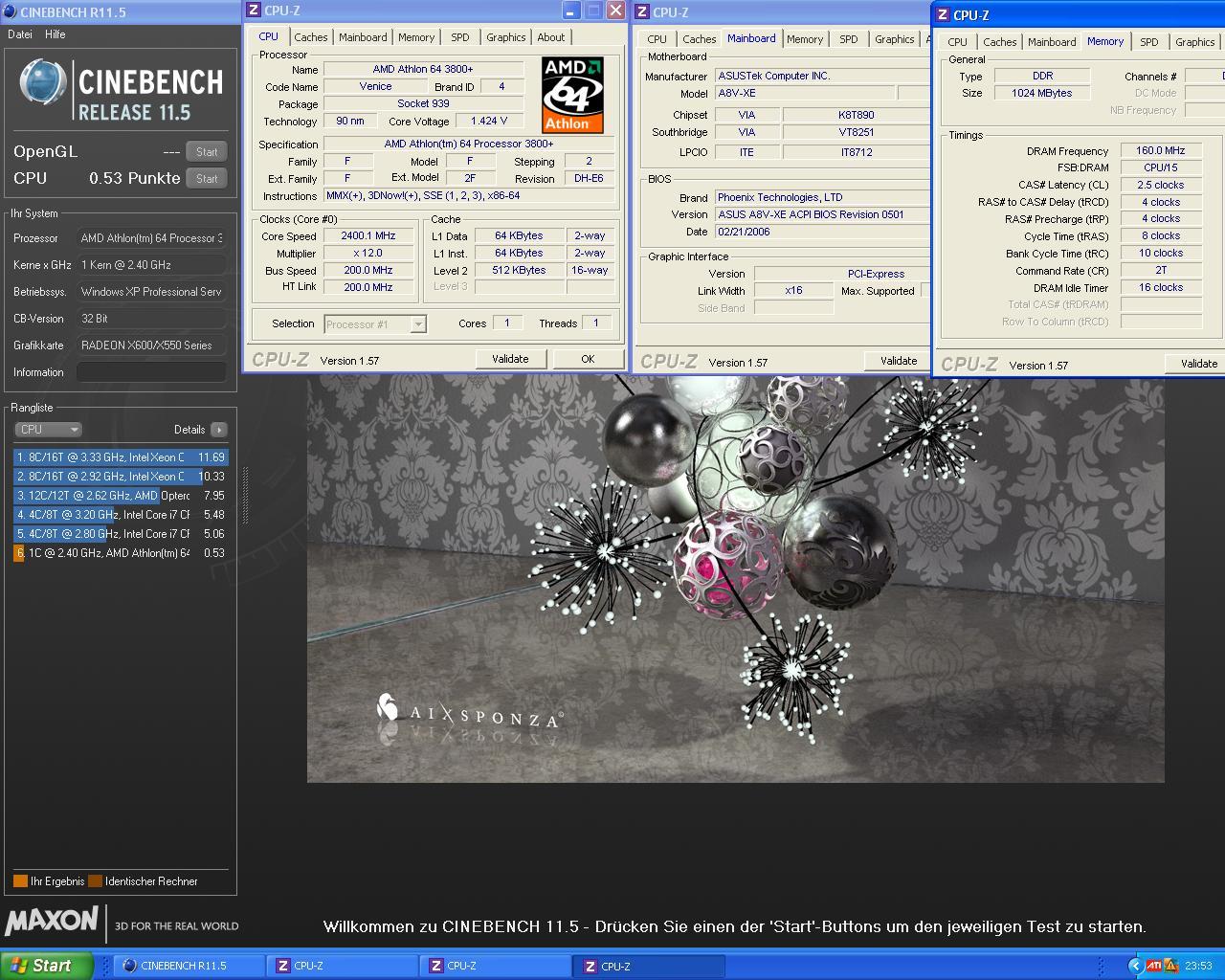This screenshot has height=980, width=1225.
Task: Start the CPU benchmark
Action: [x=207, y=179]
